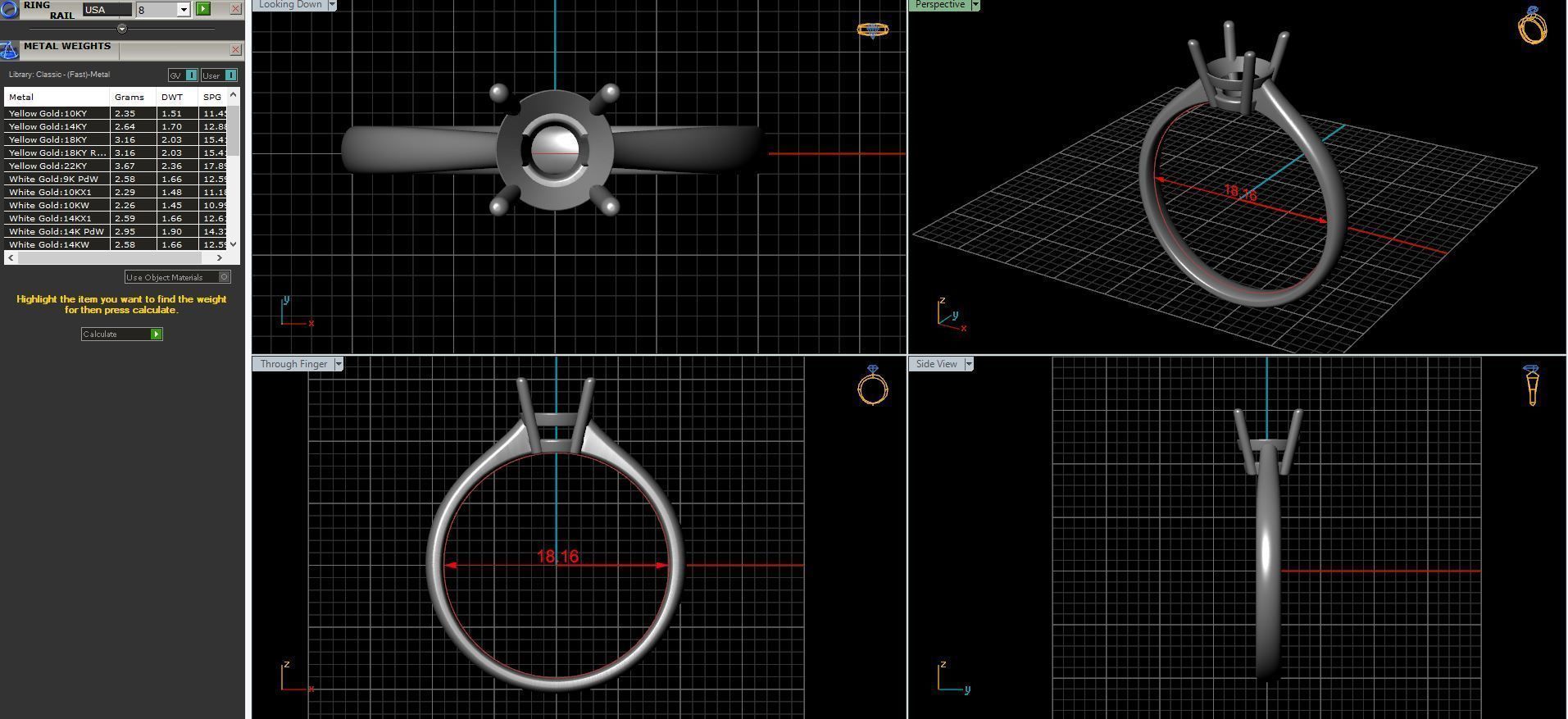Screen dimensions: 1568x719
Task: Select the White Gold:14K PdW row
Action: pos(116,231)
